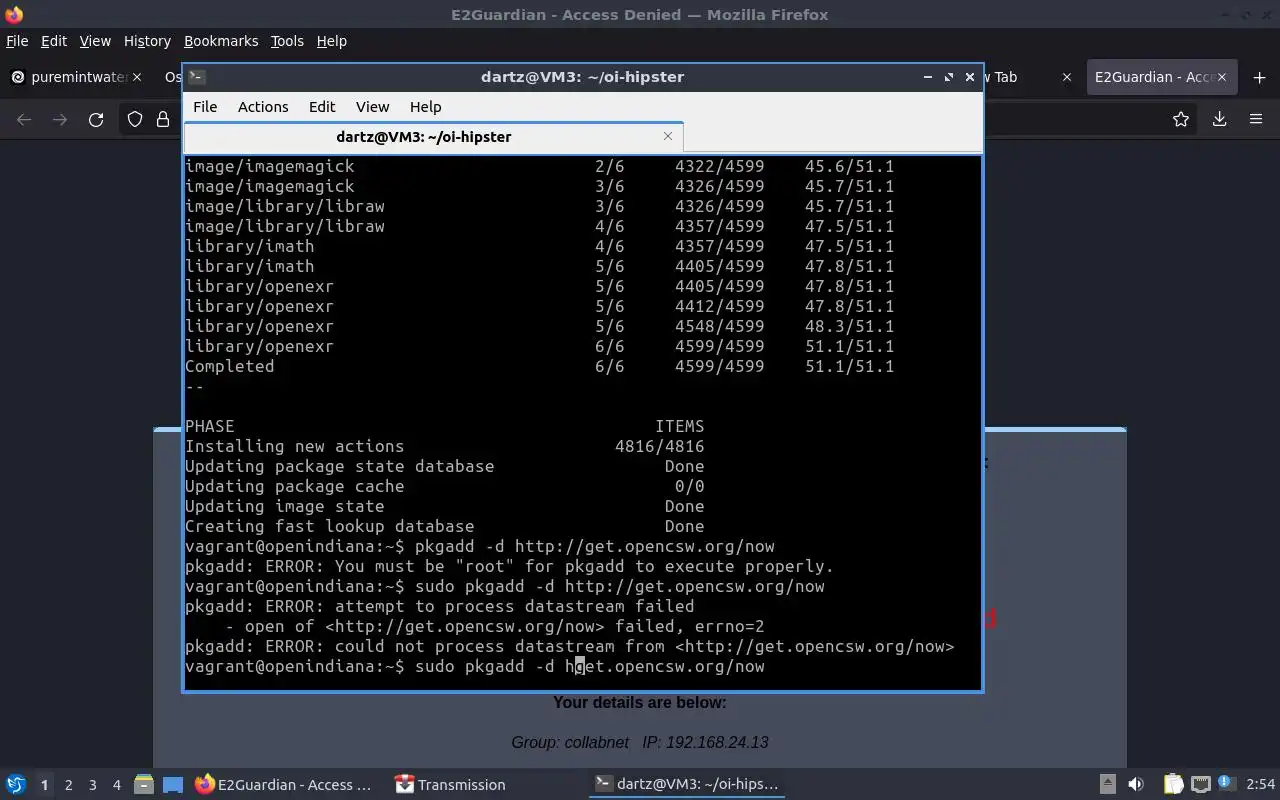Image resolution: width=1280 pixels, height=800 pixels.
Task: Switch to workspace 1
Action: coord(44,785)
